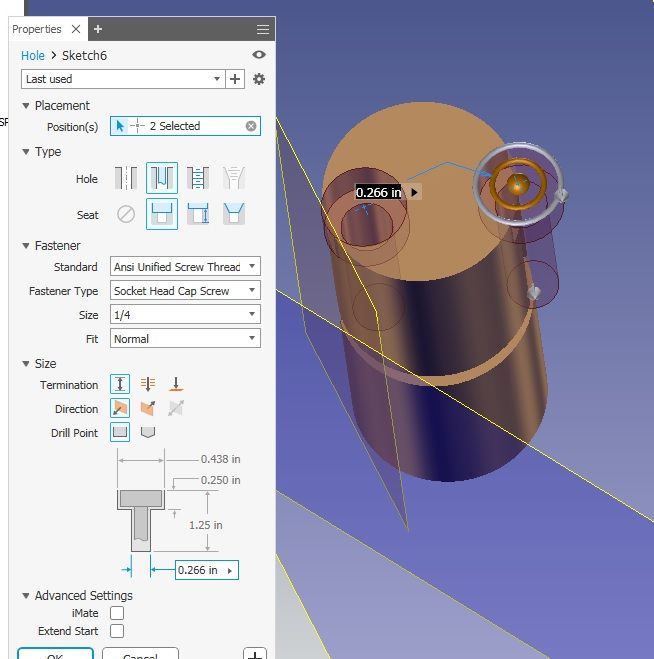The image size is (654, 659).
Task: Choose the countersink seat option
Action: click(x=234, y=214)
